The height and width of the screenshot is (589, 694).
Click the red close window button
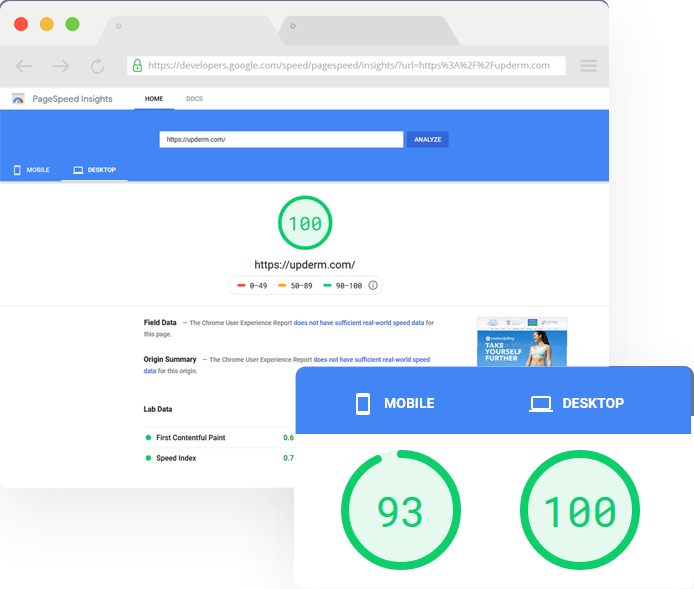click(21, 24)
